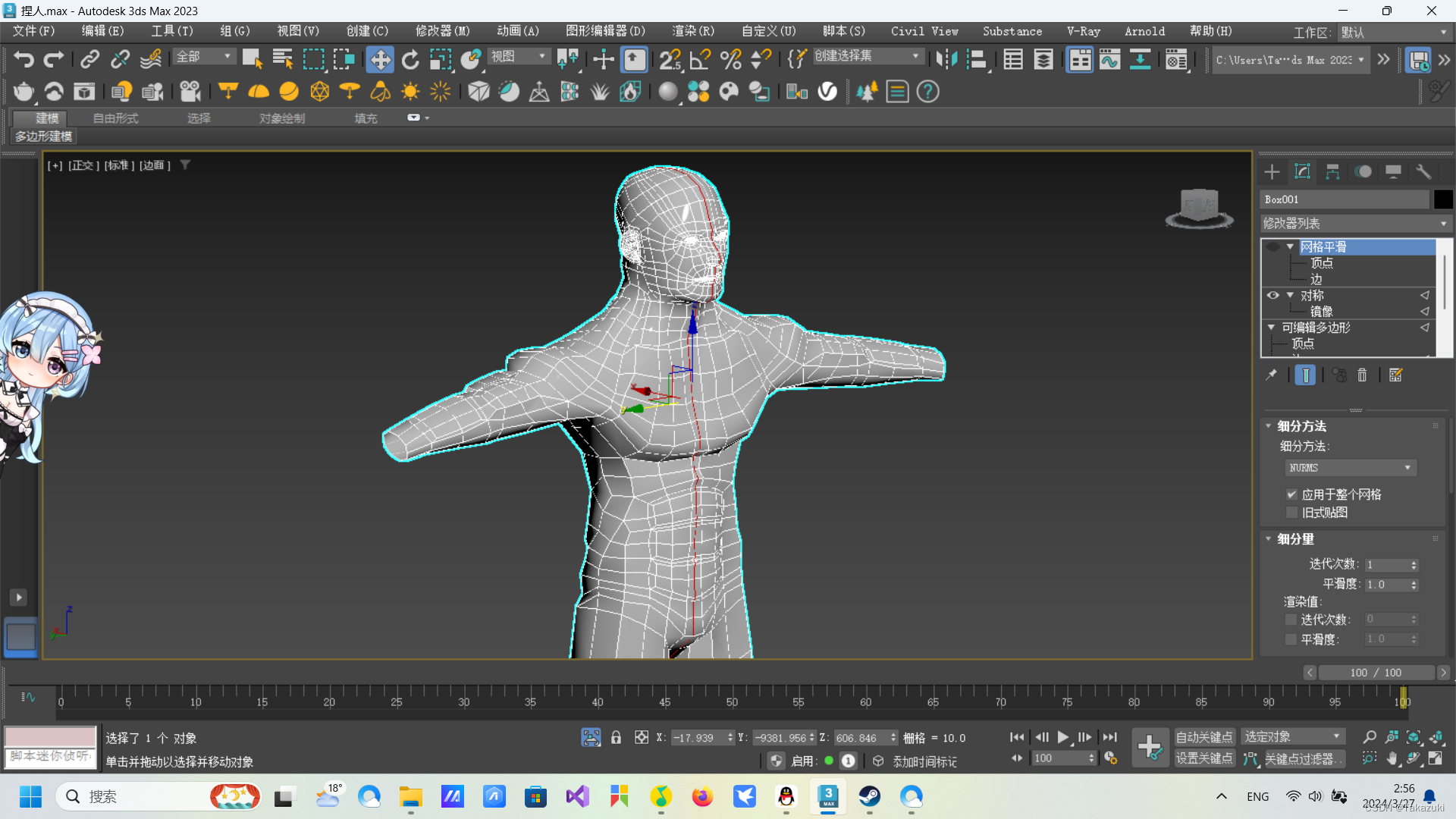Select the Select and Move tool
This screenshot has height=819, width=1456.
pos(379,59)
